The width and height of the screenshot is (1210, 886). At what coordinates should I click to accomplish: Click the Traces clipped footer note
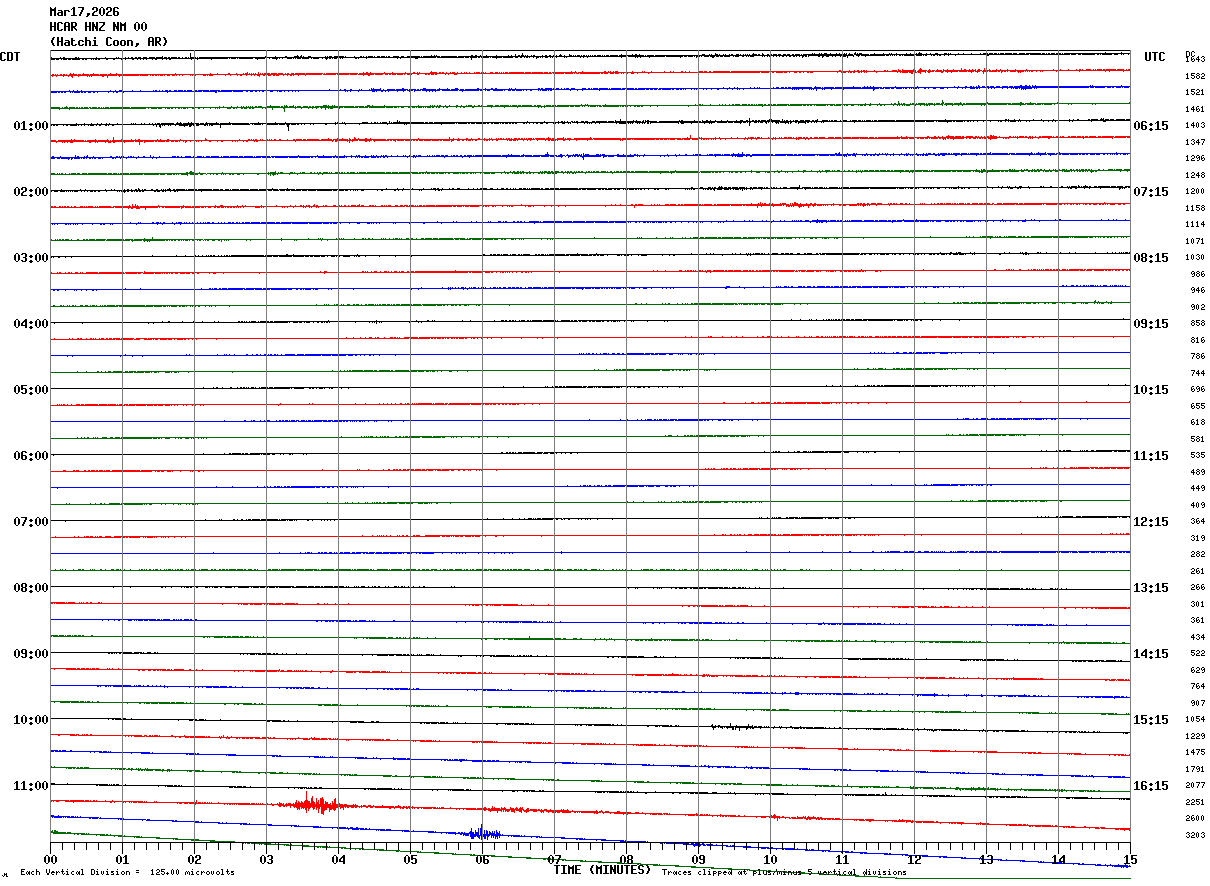784,873
